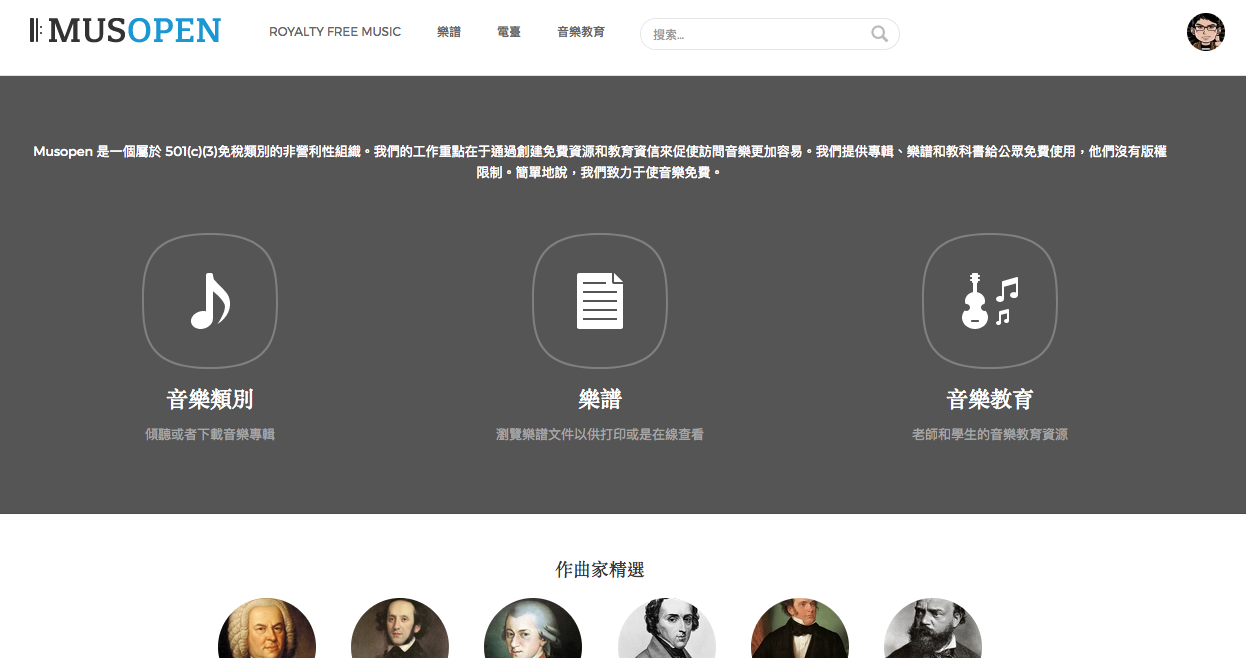This screenshot has width=1246, height=658.
Task: Open the user profile avatar
Action: coord(1206,32)
